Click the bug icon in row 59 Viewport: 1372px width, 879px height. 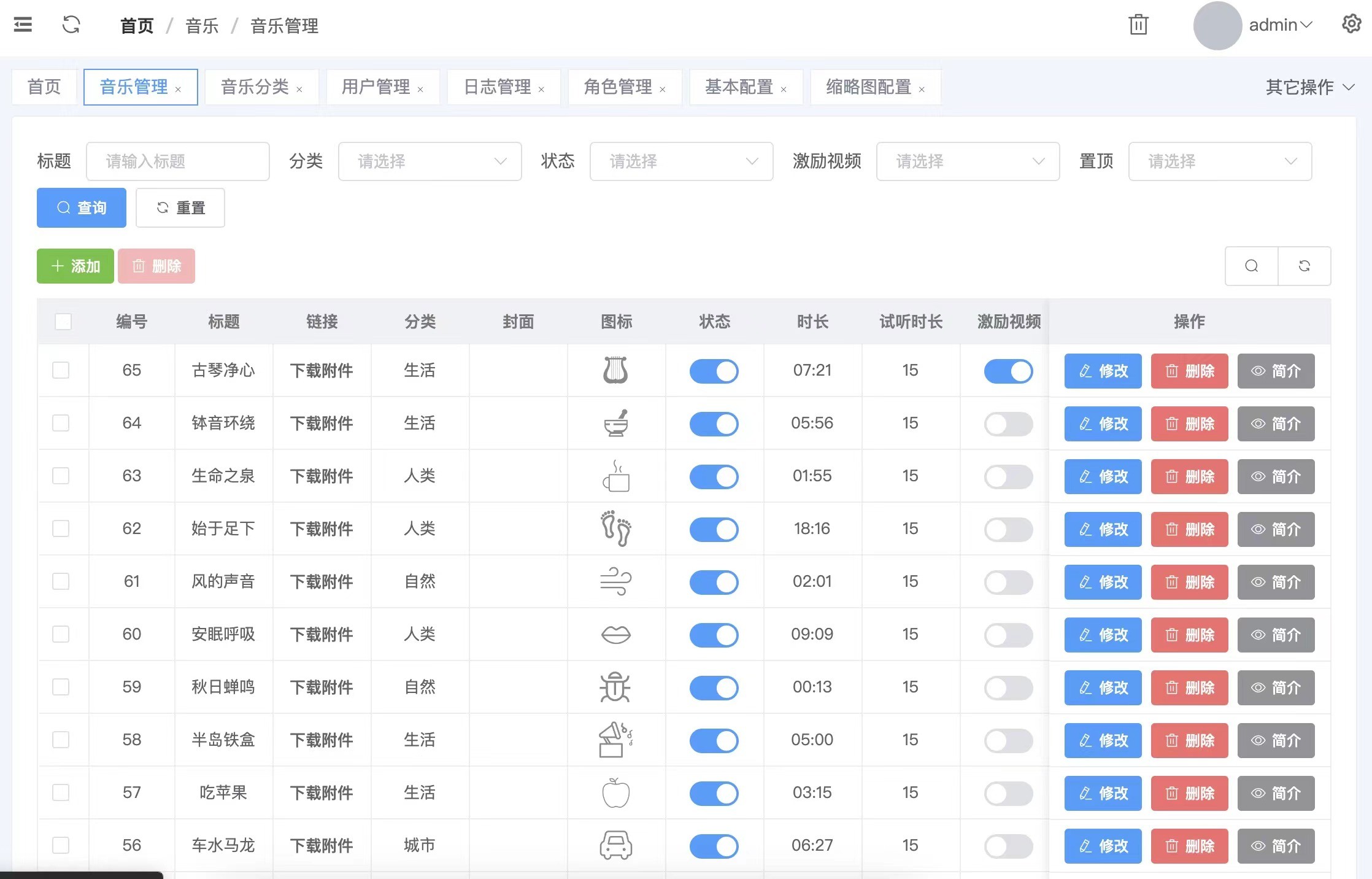(x=615, y=687)
